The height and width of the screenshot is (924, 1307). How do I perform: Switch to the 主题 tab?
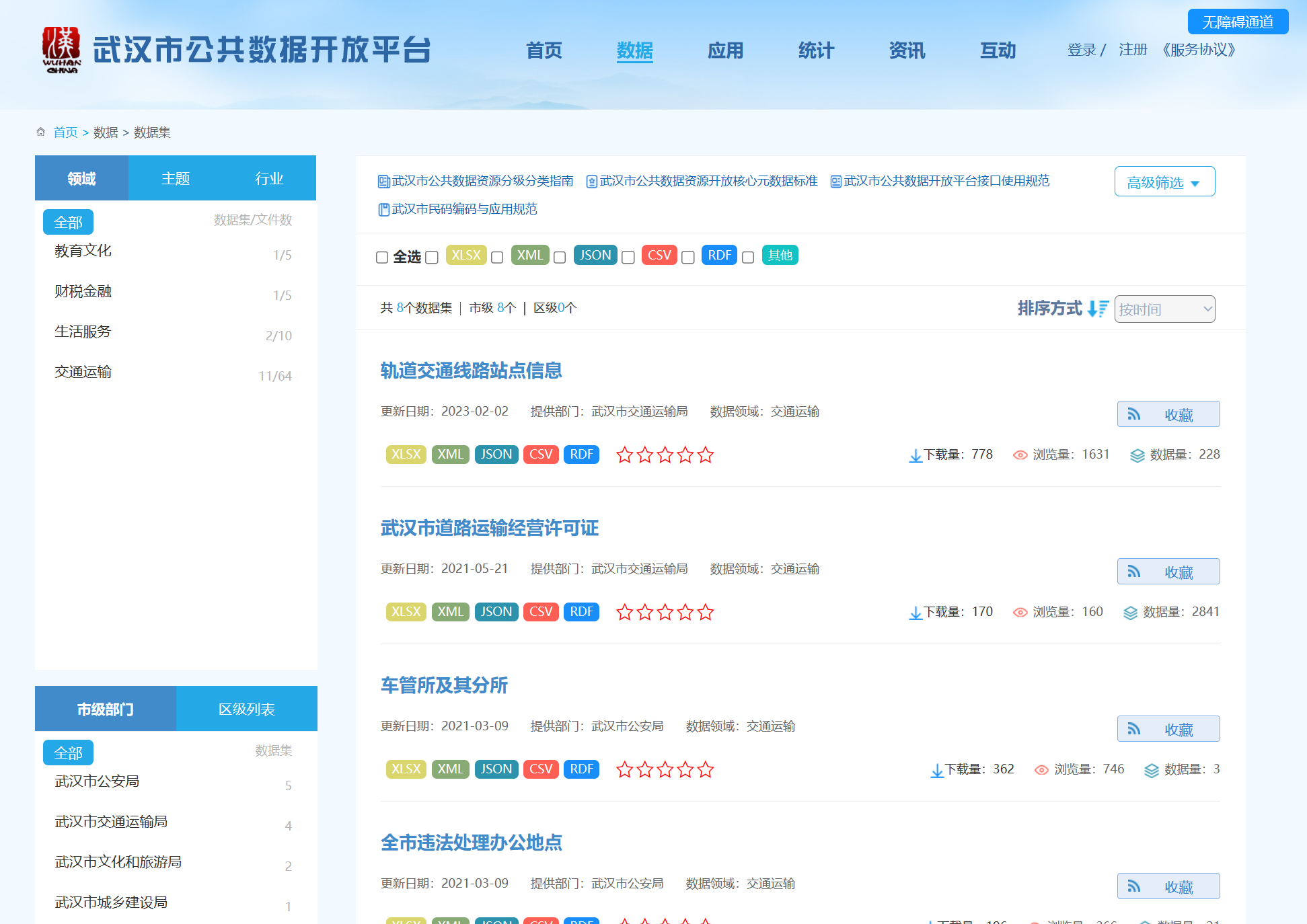[x=176, y=178]
